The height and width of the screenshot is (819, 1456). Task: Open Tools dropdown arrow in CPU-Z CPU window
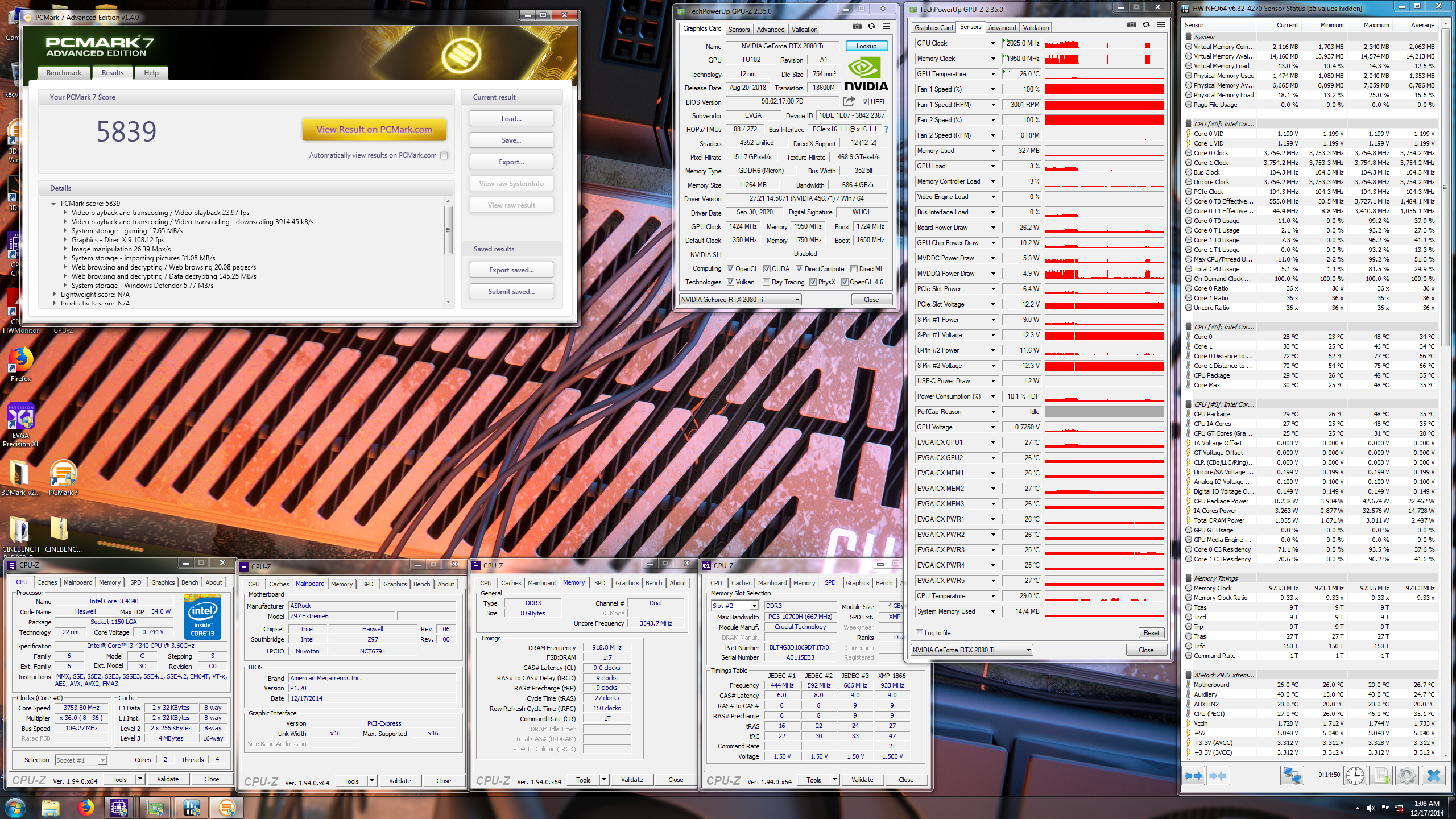pos(140,779)
